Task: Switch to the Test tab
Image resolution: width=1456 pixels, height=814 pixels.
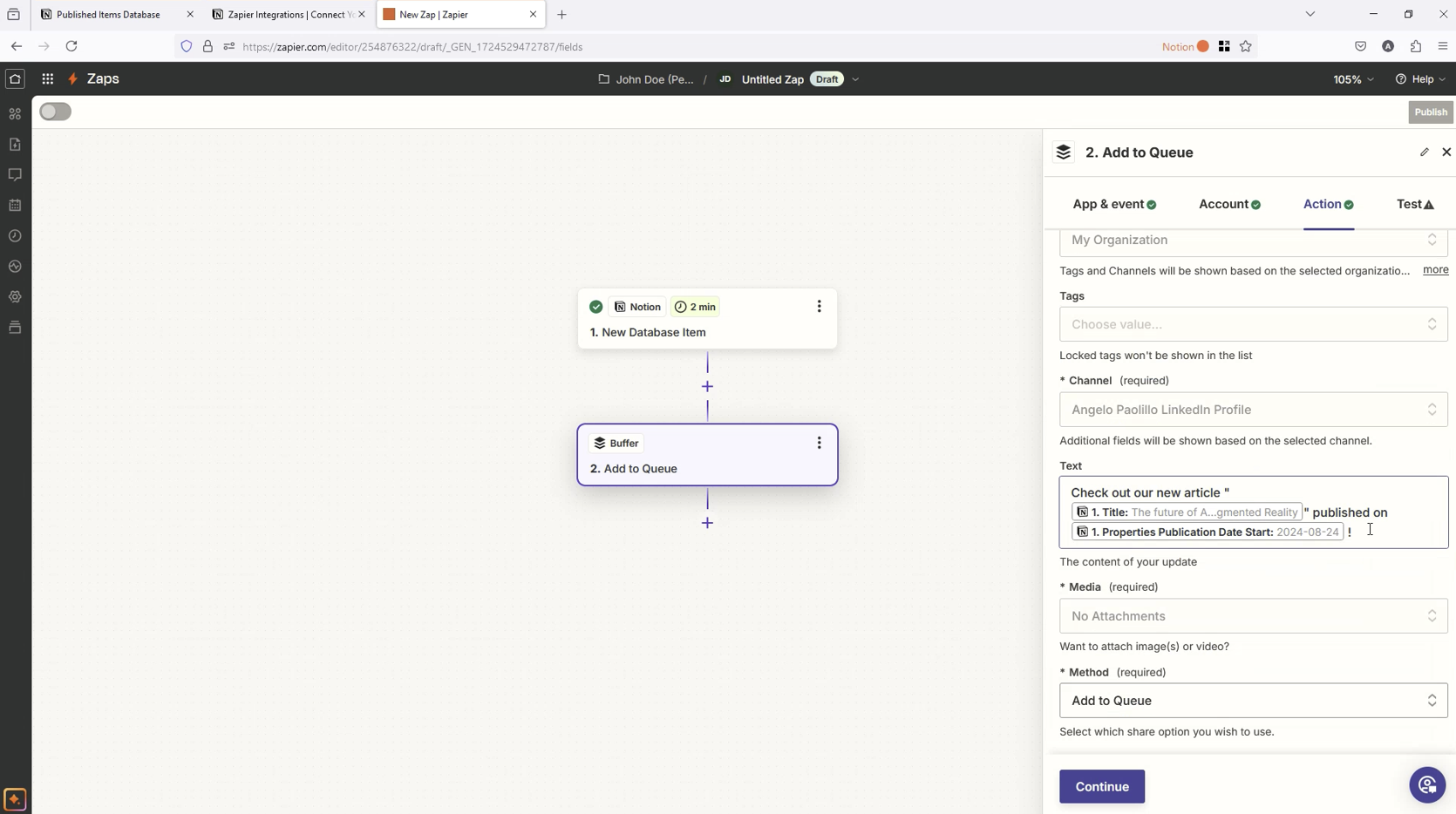Action: 1414,204
